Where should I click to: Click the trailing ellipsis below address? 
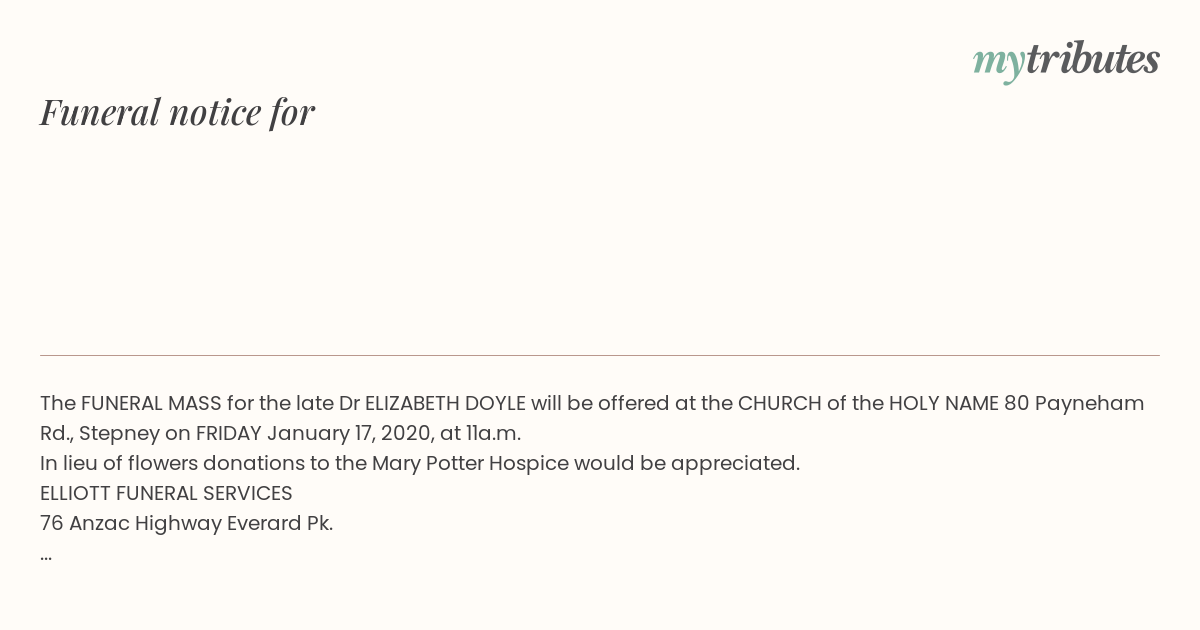click(x=46, y=556)
